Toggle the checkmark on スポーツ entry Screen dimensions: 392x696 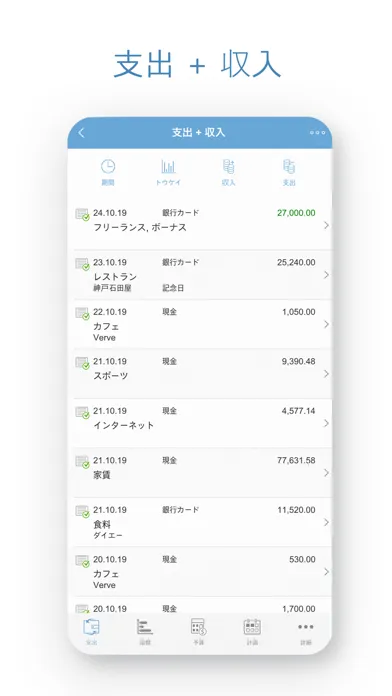pyautogui.click(x=82, y=363)
